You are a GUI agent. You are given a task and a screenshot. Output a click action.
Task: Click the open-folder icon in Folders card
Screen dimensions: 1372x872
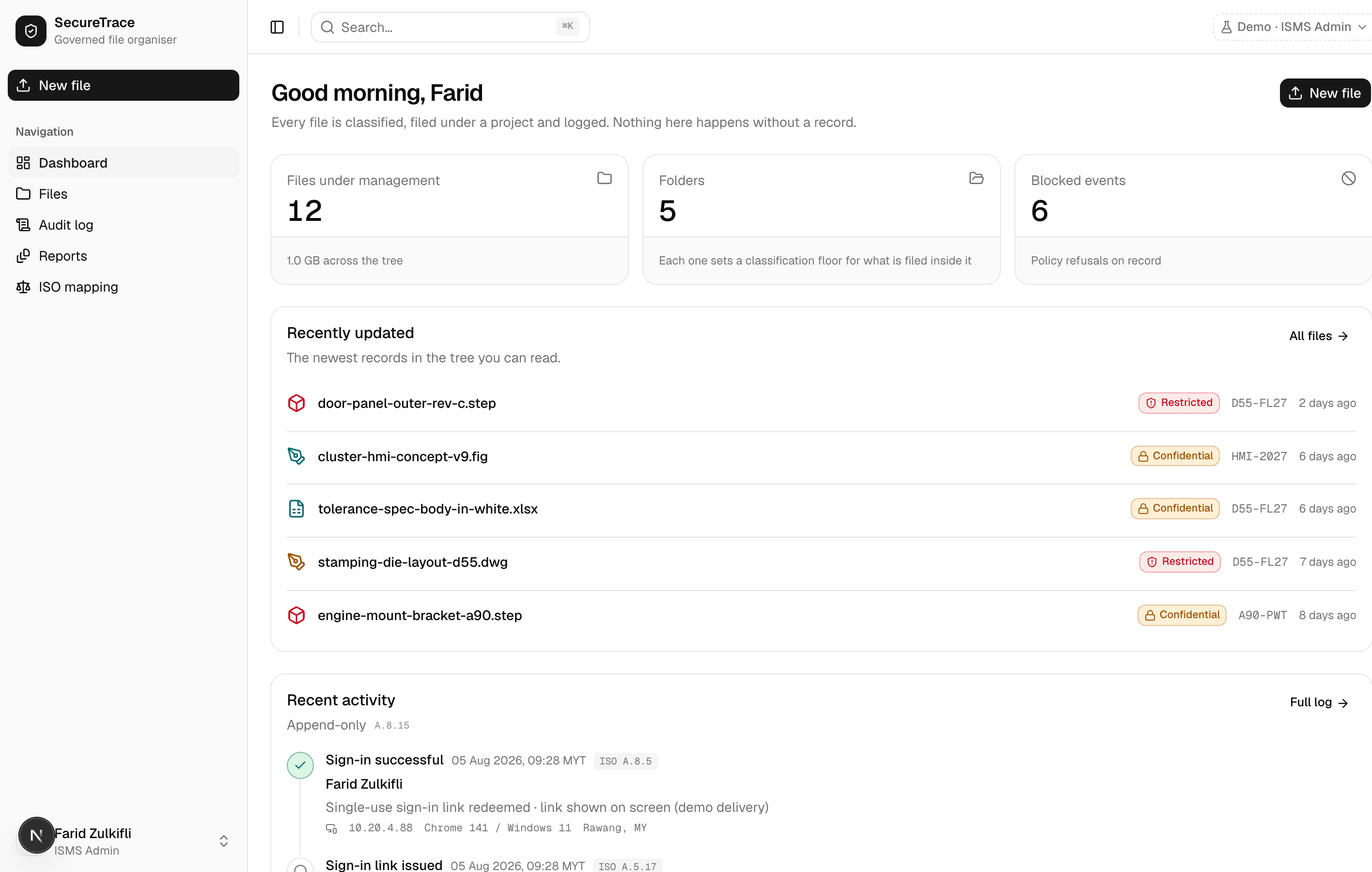(x=976, y=178)
